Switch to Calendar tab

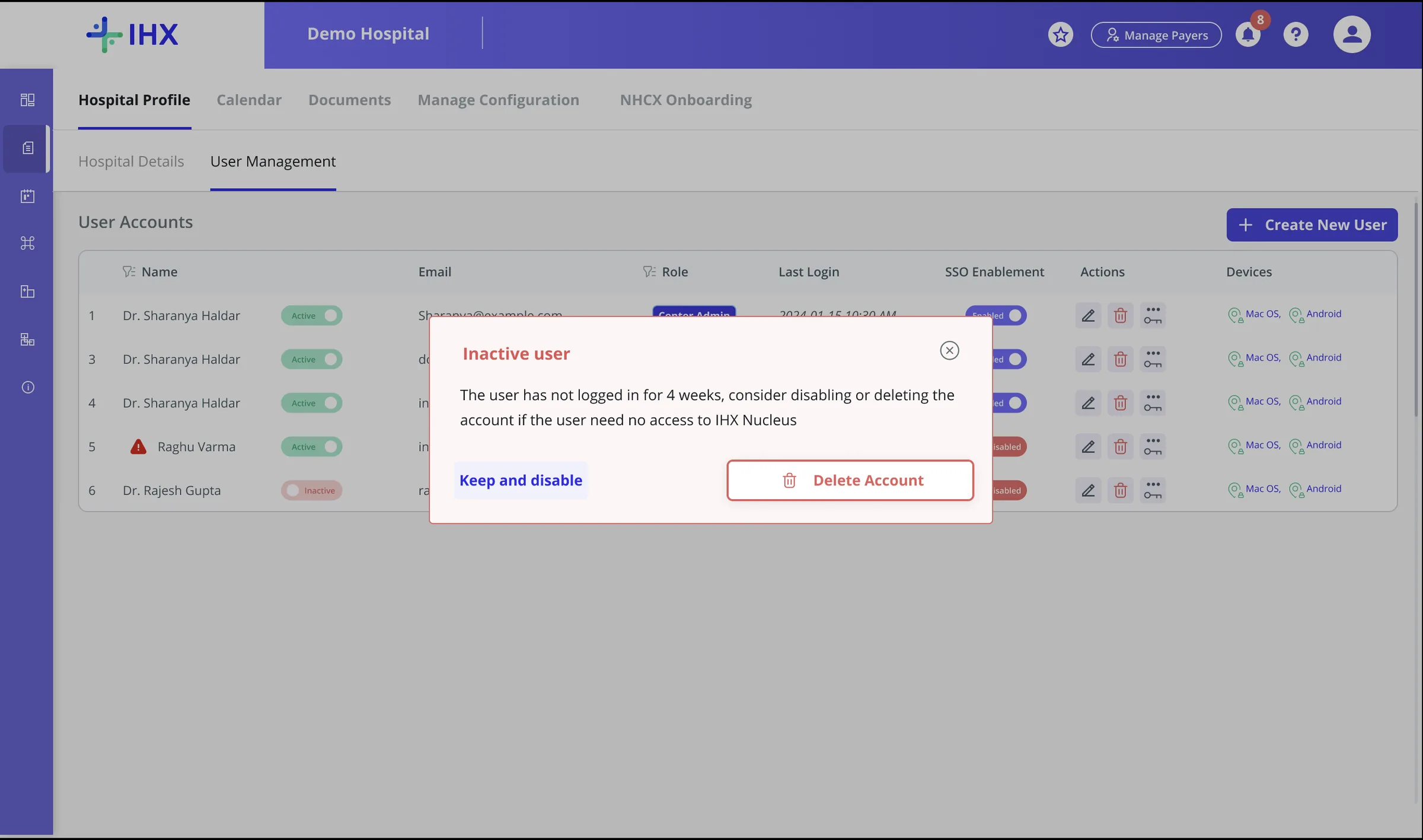[x=249, y=100]
